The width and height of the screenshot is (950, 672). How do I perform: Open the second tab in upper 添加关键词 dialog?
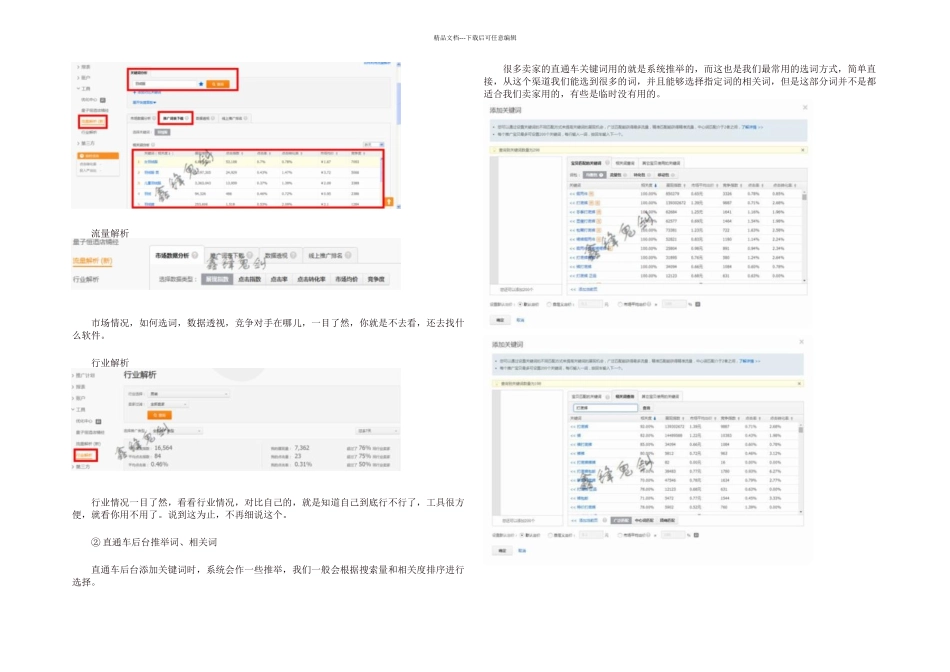click(625, 163)
